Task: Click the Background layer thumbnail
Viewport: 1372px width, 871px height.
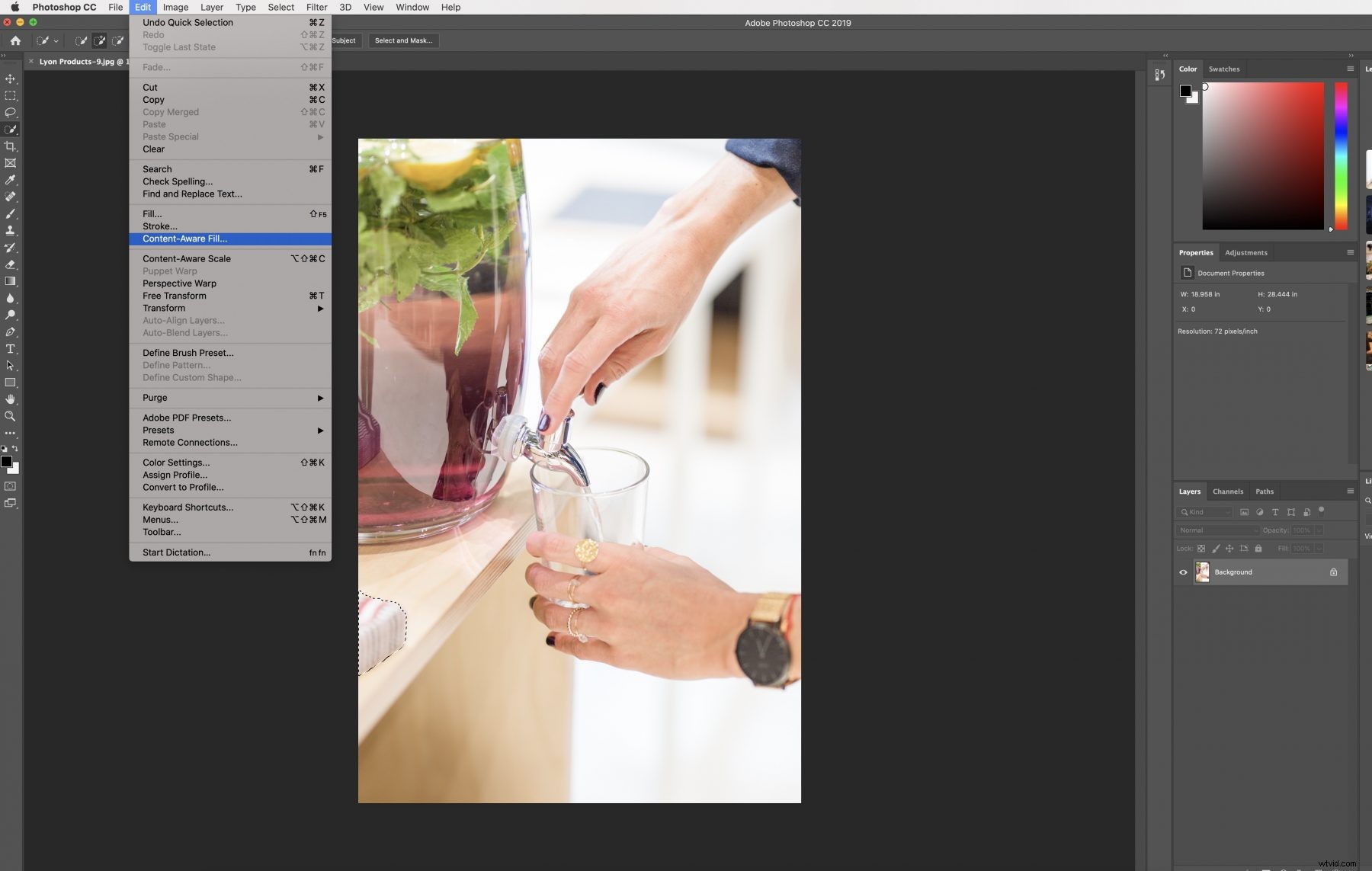Action: pos(1202,572)
